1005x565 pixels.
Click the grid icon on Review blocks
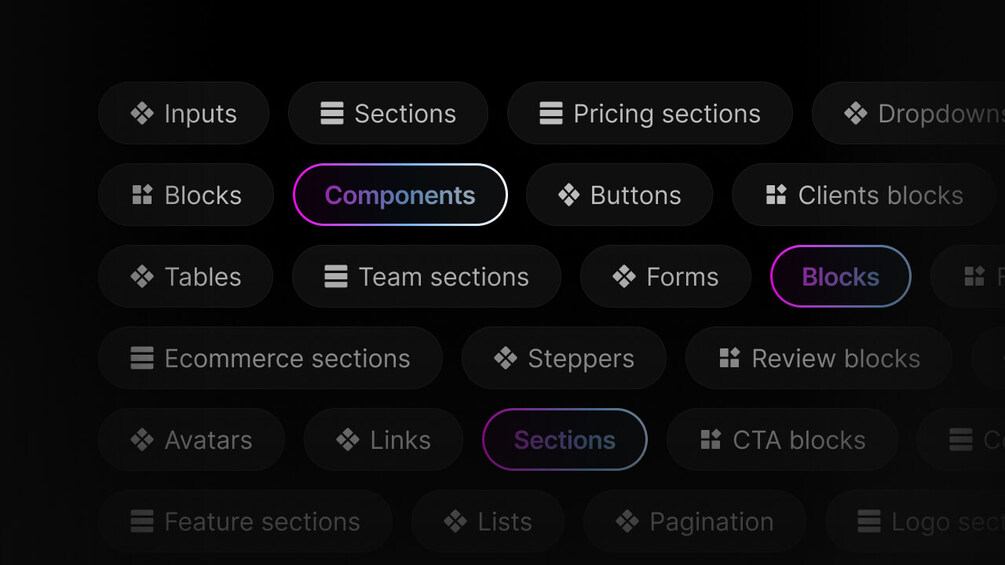click(x=729, y=358)
